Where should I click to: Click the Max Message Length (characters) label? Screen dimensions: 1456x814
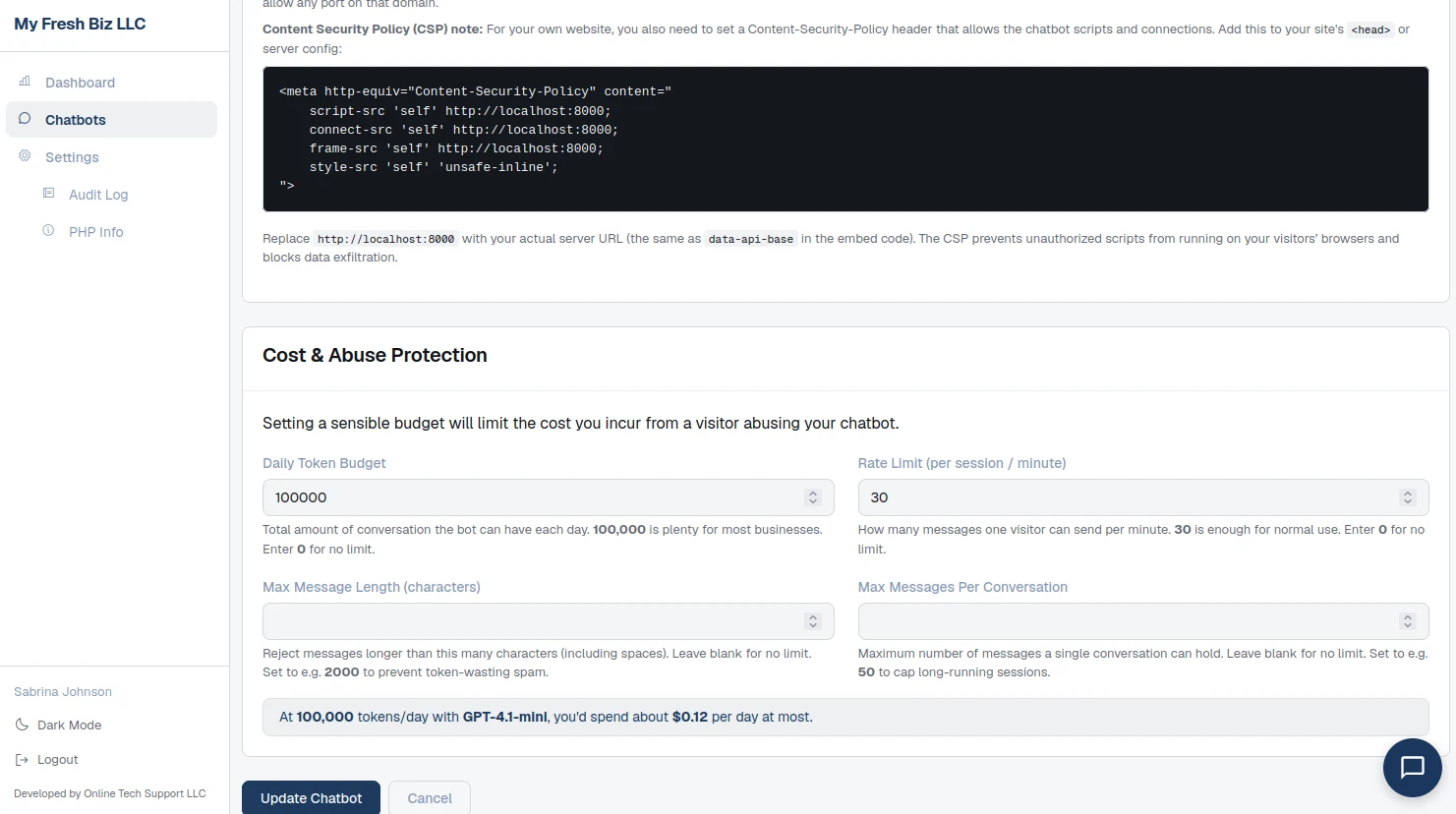(371, 587)
